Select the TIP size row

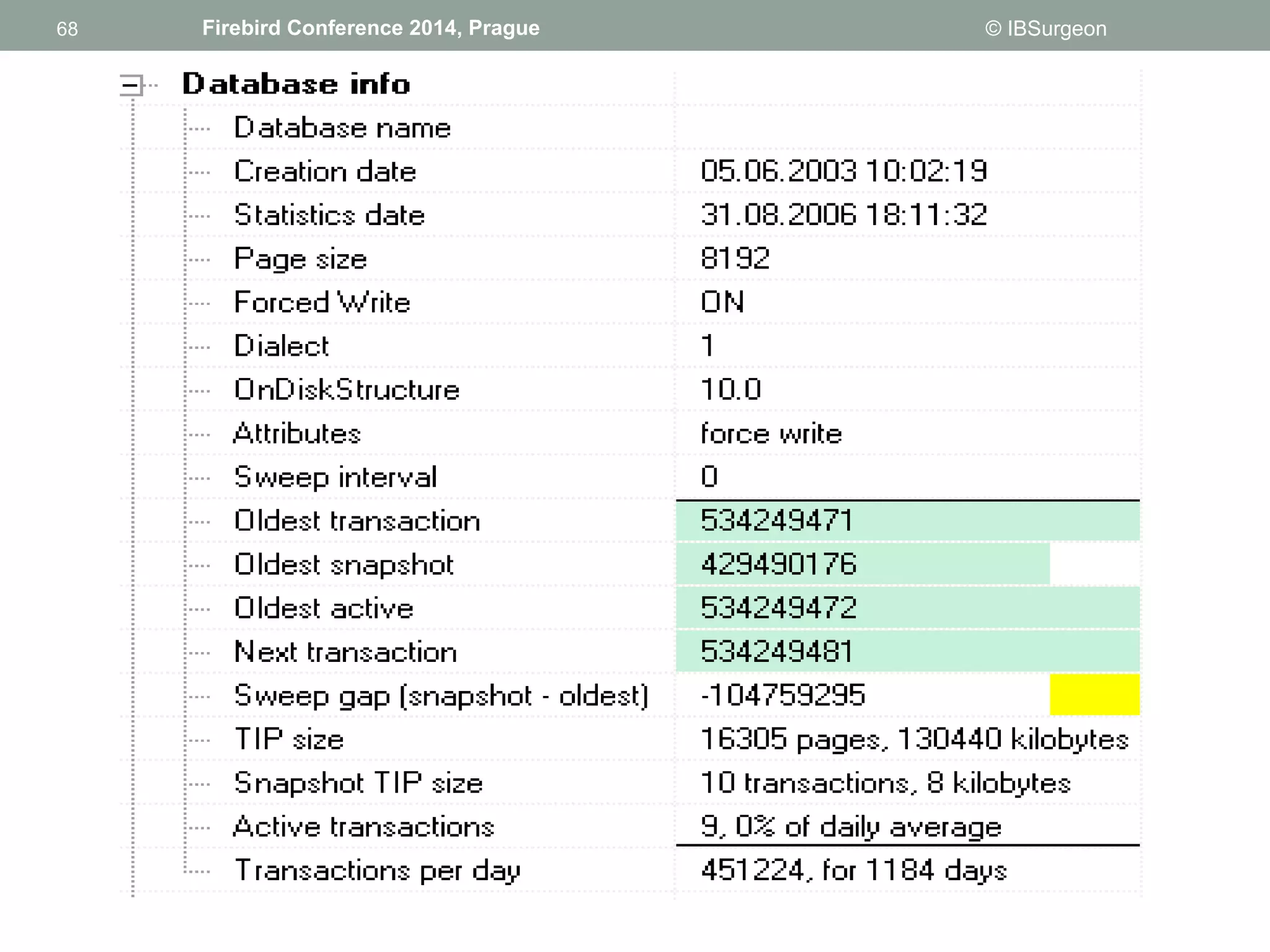pos(288,739)
